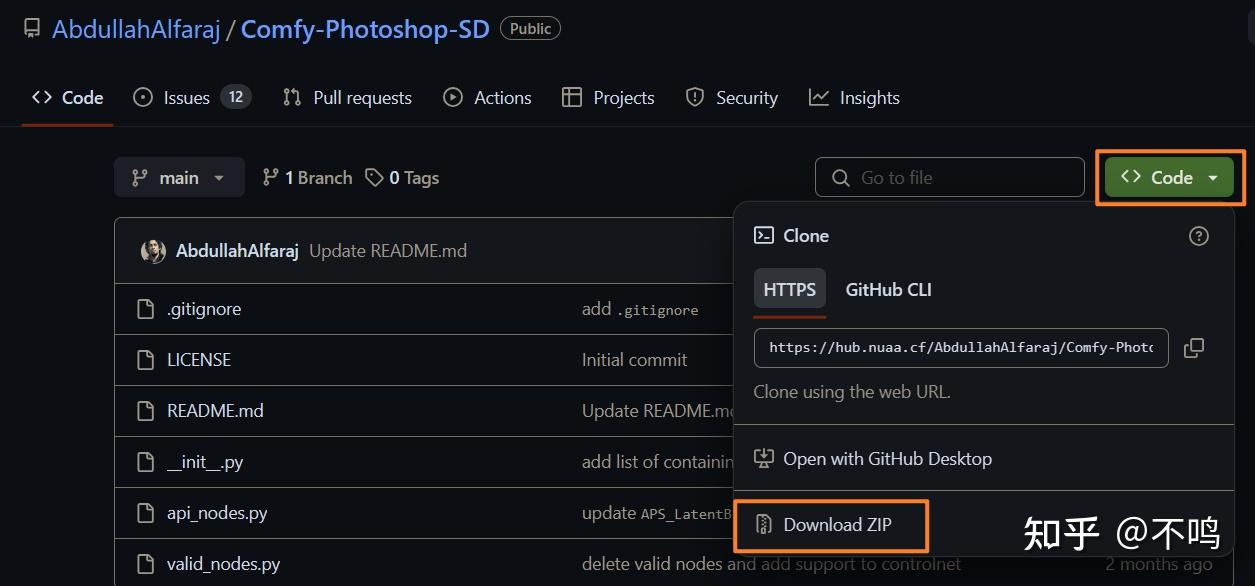Click the terminal icon beside Clone

764,236
